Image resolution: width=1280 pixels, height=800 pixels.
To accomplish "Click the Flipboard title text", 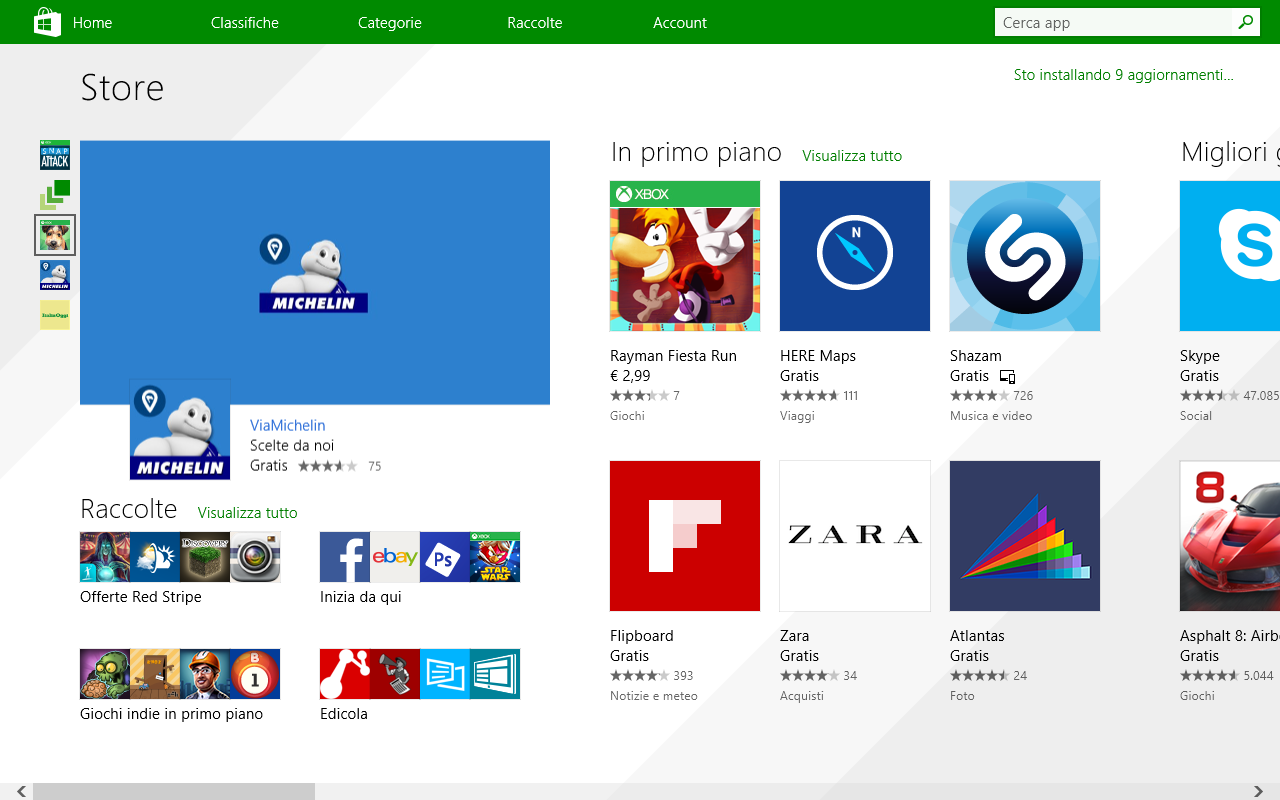I will 642,636.
